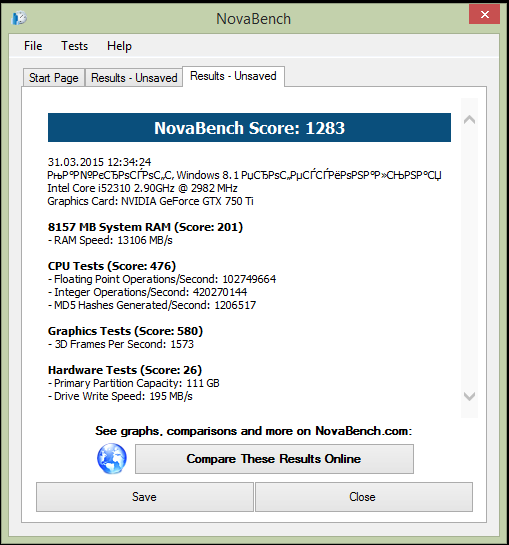Click See graphs, comparisons and more text
The image size is (509, 545).
pyautogui.click(x=253, y=431)
